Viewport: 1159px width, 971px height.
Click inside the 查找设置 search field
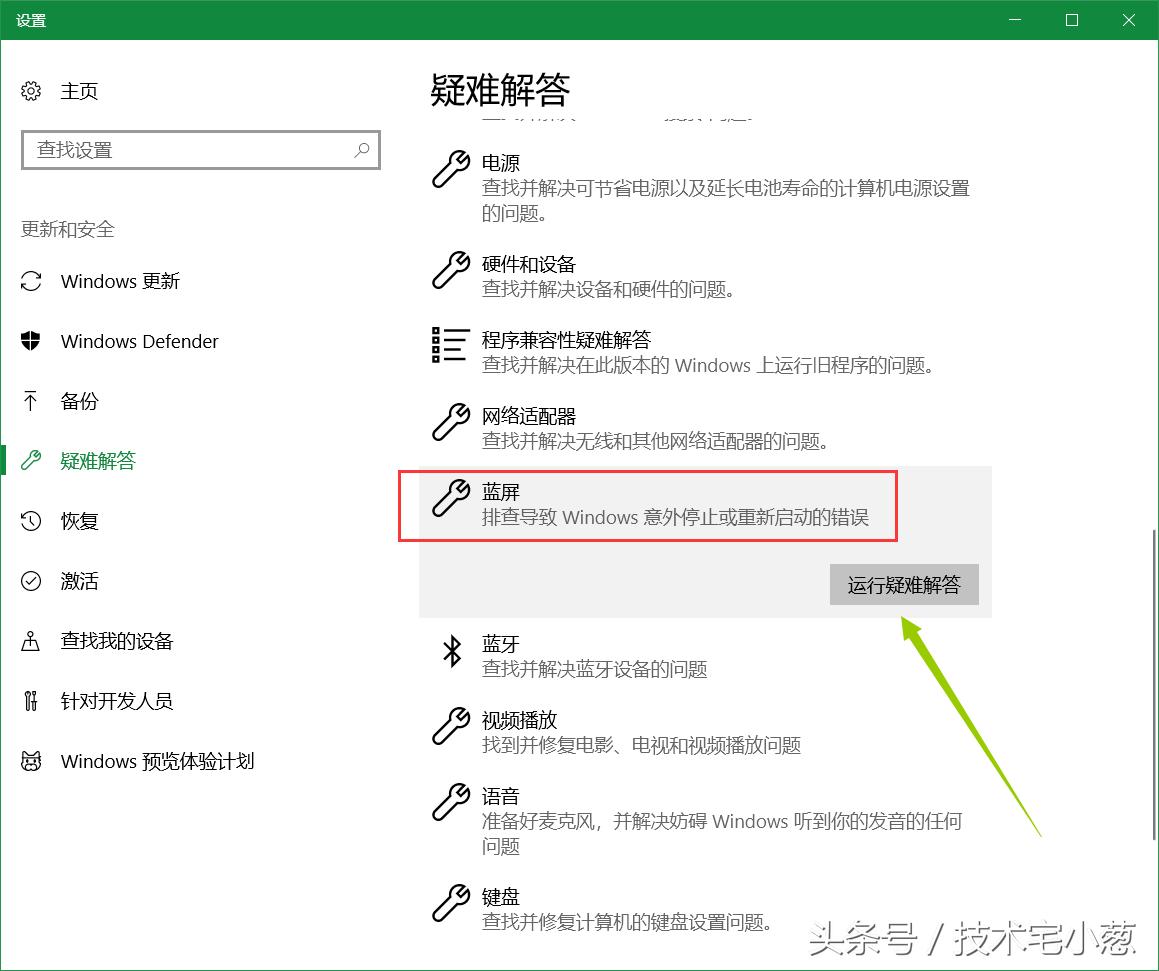pos(200,150)
